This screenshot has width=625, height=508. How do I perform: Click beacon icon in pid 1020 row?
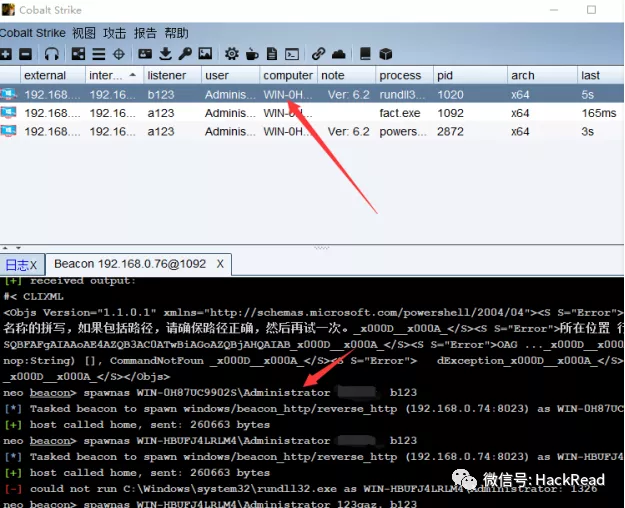(8, 94)
